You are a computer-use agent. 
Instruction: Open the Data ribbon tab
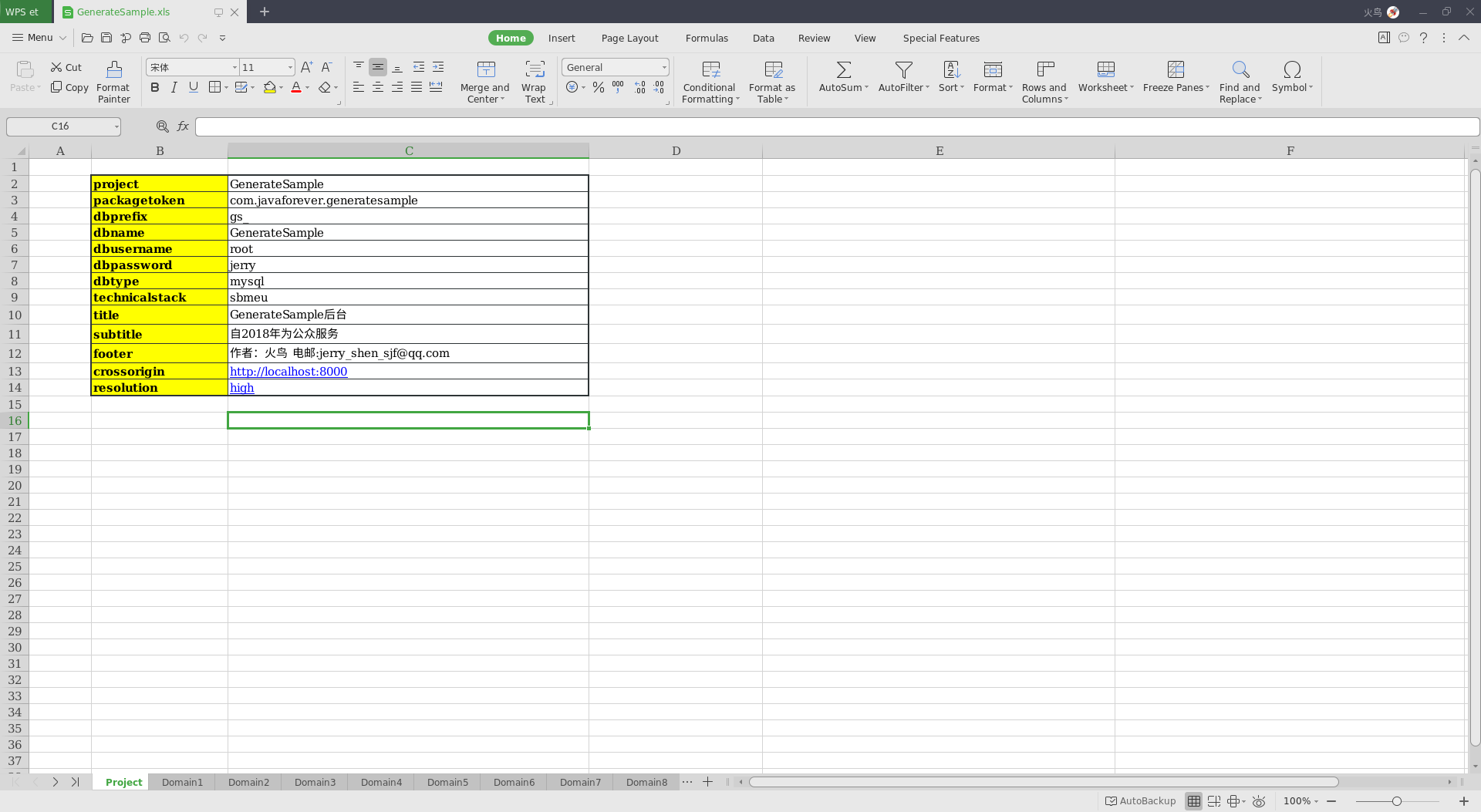[x=763, y=38]
